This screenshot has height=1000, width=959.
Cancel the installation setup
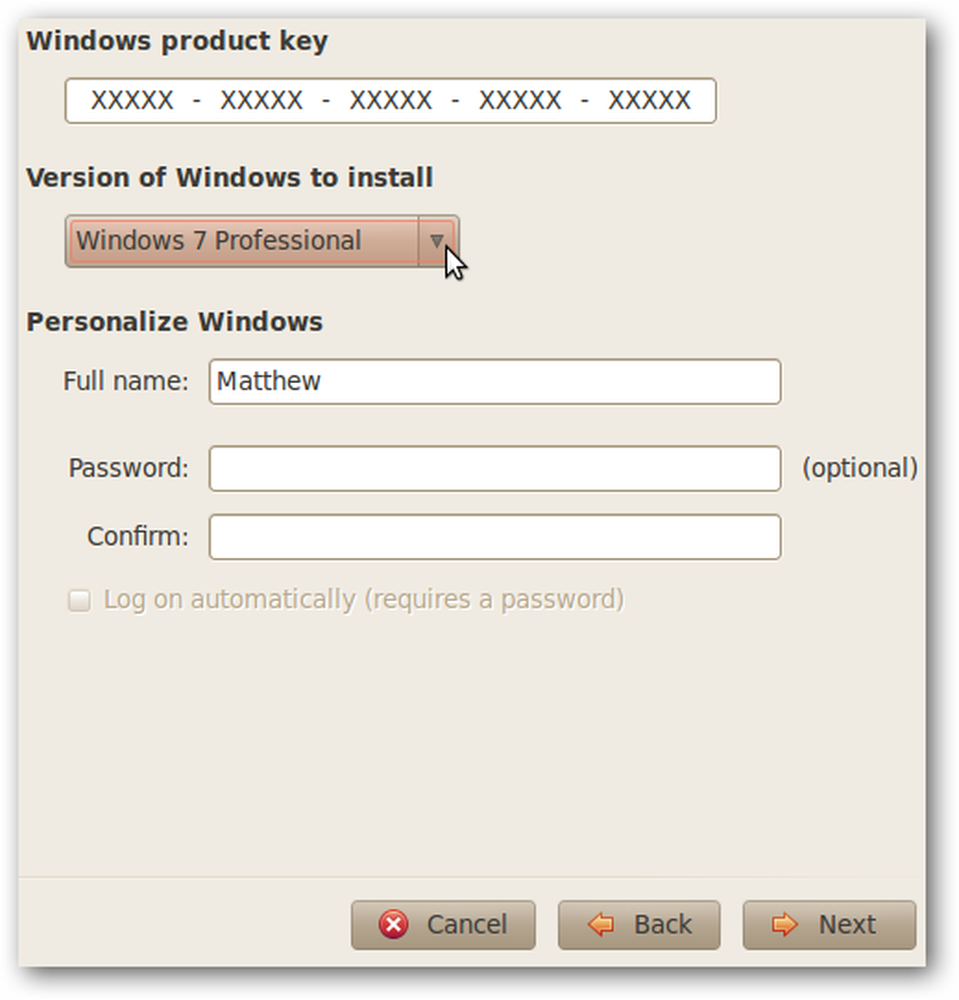[443, 925]
